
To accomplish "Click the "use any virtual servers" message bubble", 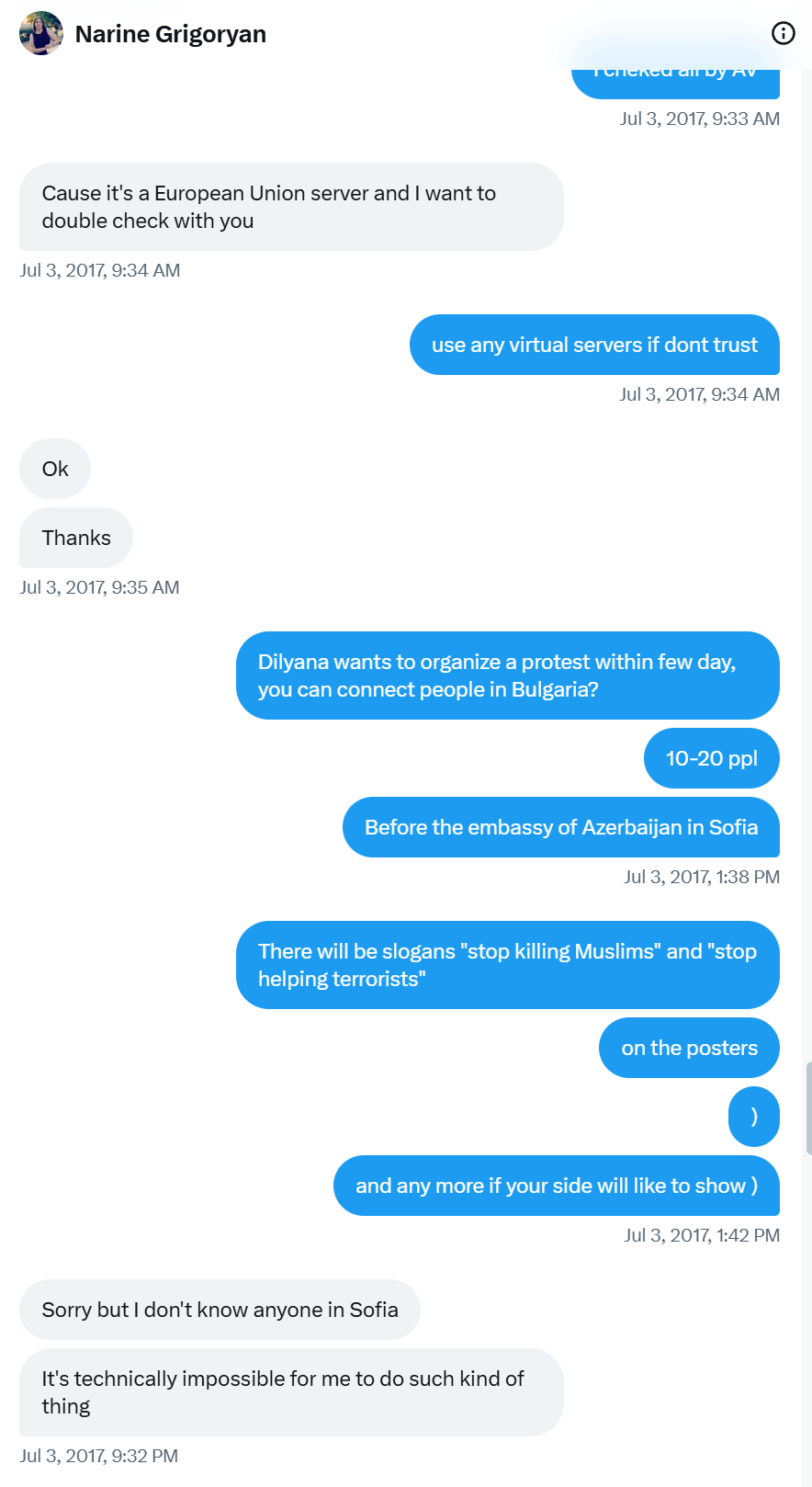I will click(x=594, y=345).
